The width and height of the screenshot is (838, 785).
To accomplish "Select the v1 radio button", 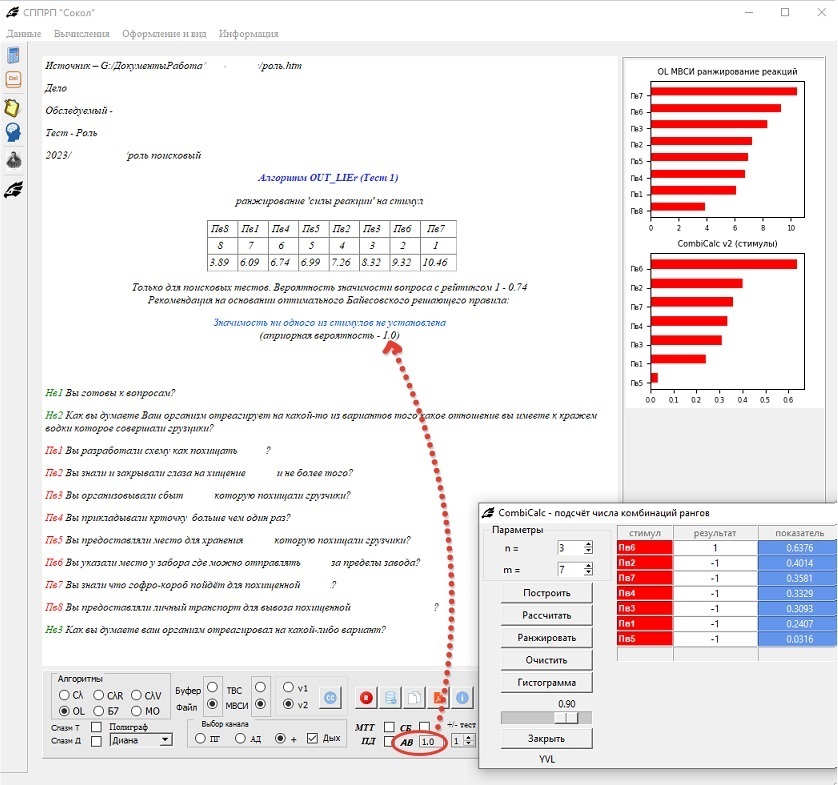I will click(289, 687).
